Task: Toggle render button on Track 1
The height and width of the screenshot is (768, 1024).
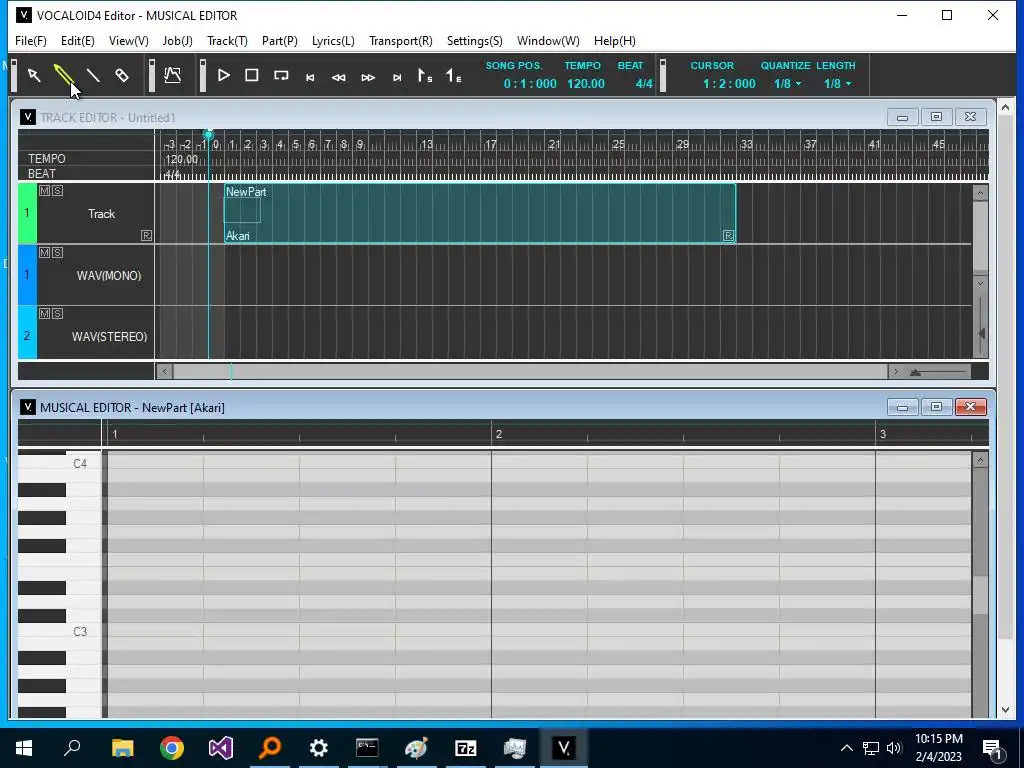Action: (x=146, y=236)
